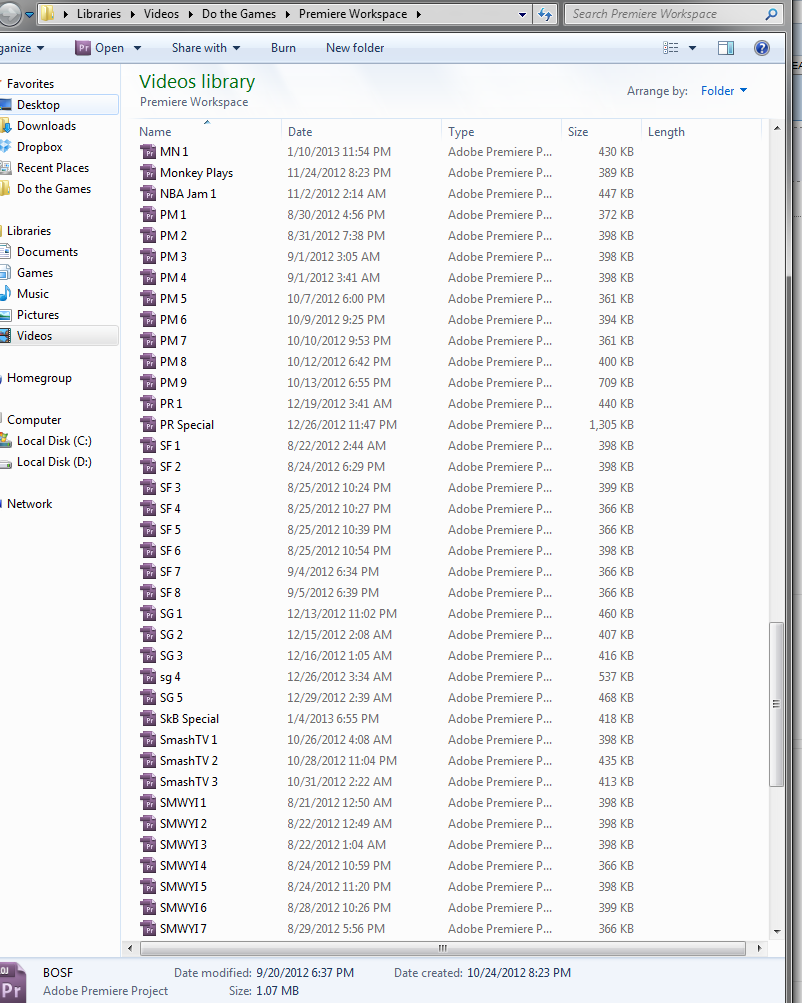802x1003 pixels.
Task: Click the Length column header
Action: click(701, 132)
